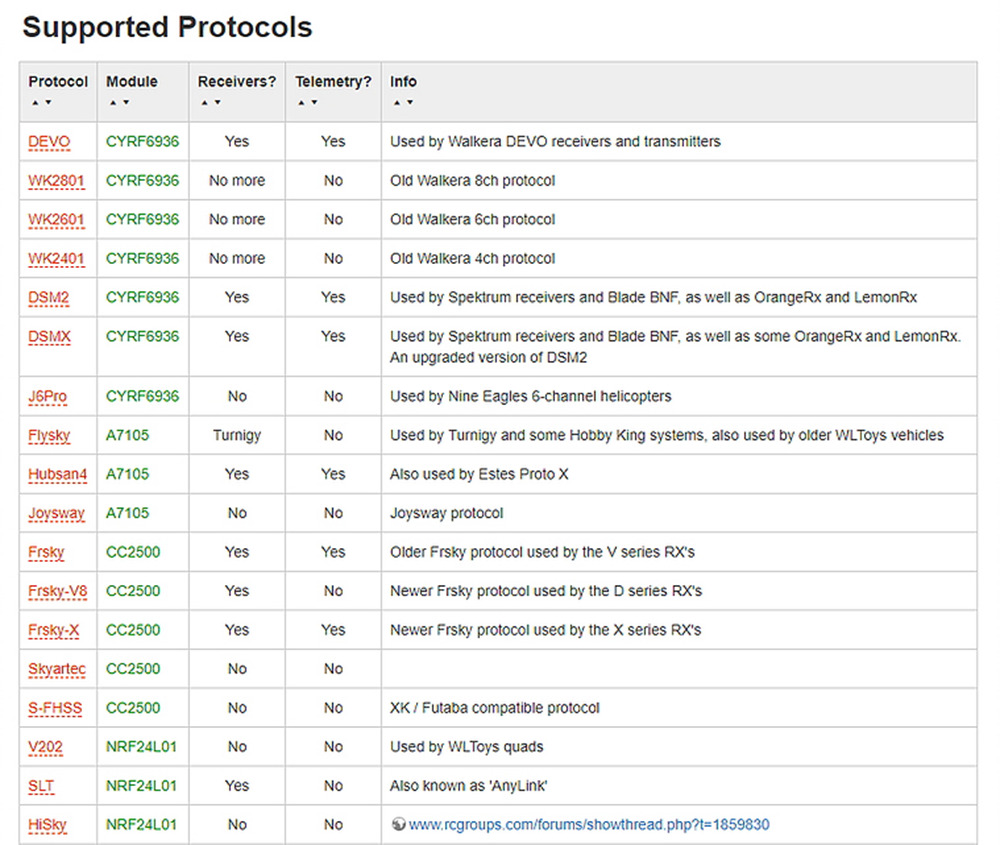Image resolution: width=1000 pixels, height=845 pixels.
Task: Open the DSMX protocol link
Action: [49, 336]
